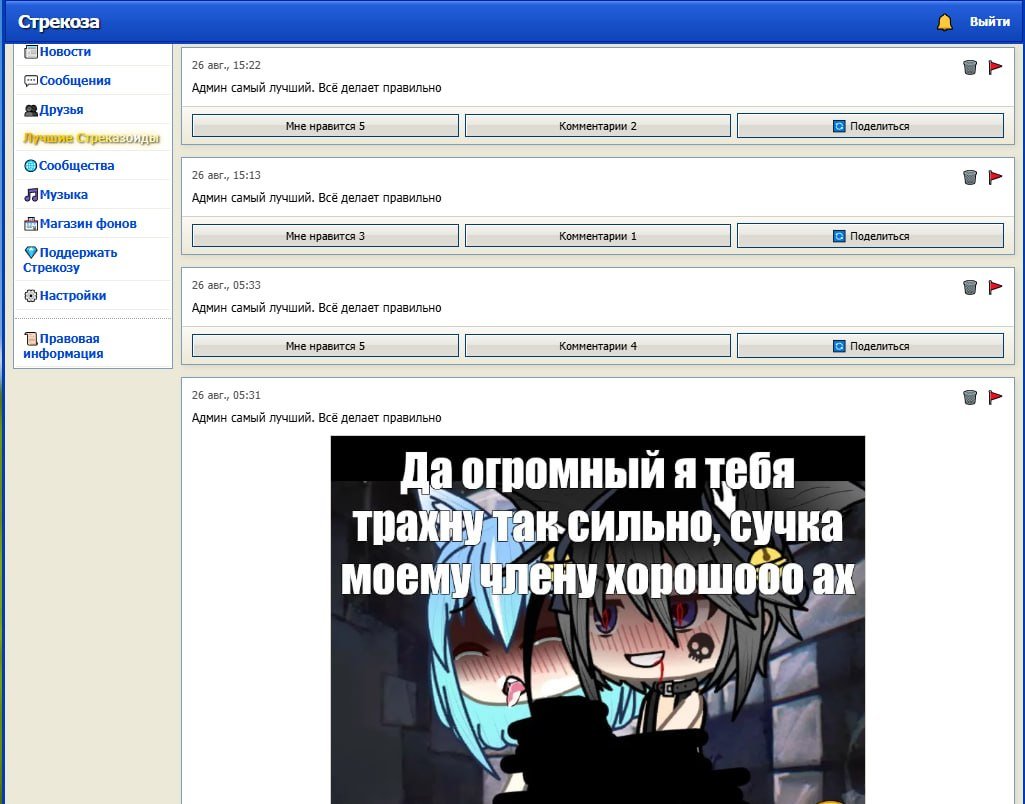This screenshot has height=804, width=1025.
Task: Report the 15:22 post with flag icon
Action: (x=995, y=67)
